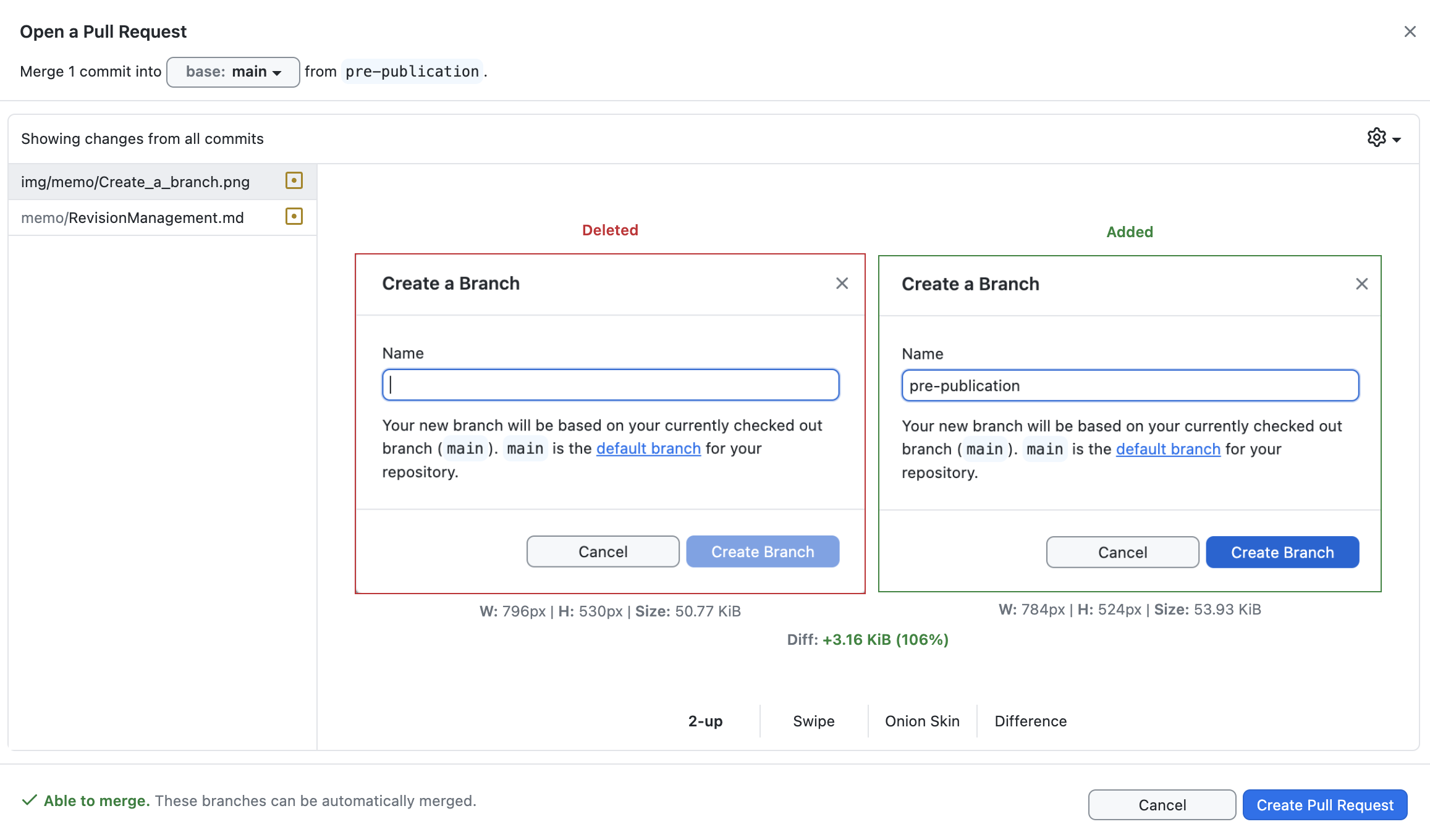Click the modified icon beside Create_a_branch.png
The height and width of the screenshot is (840, 1430).
point(294,180)
